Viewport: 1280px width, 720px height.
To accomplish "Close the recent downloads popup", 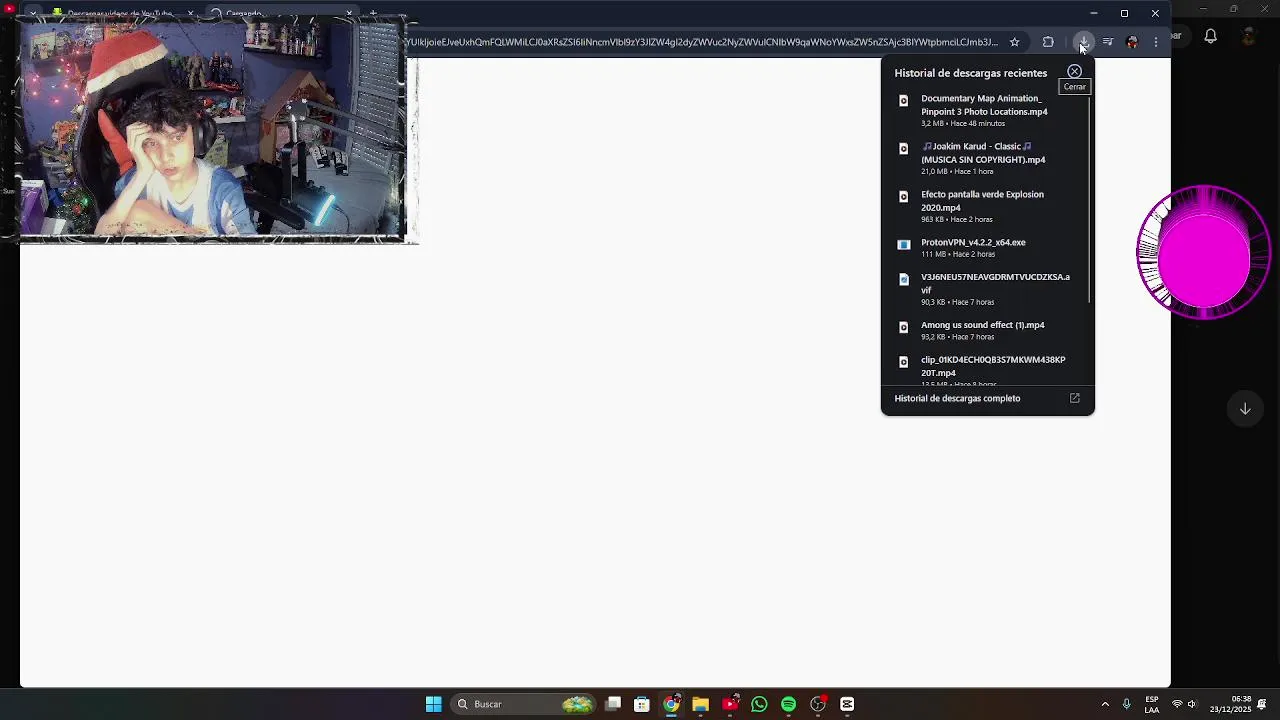I will pos(1074,72).
